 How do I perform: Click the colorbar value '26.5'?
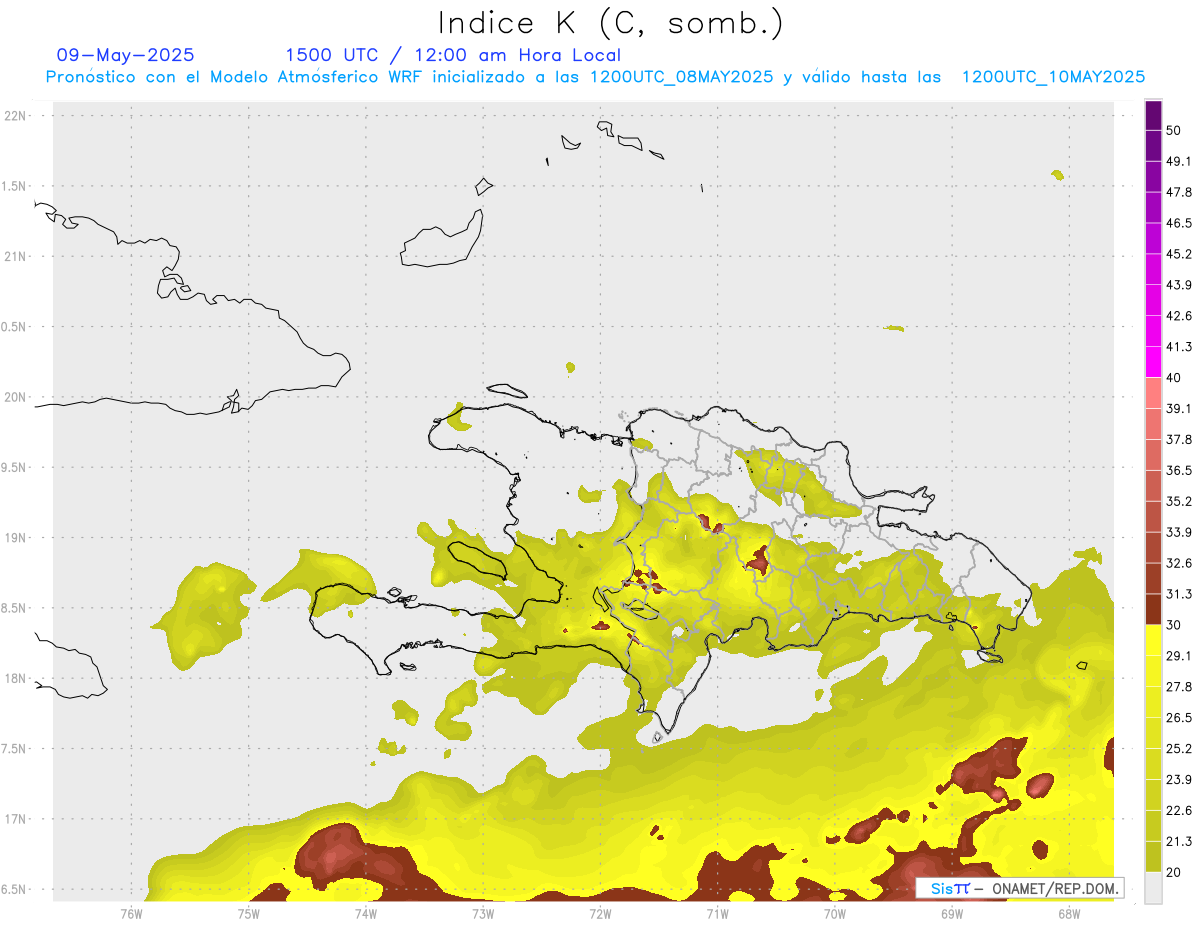1179,718
